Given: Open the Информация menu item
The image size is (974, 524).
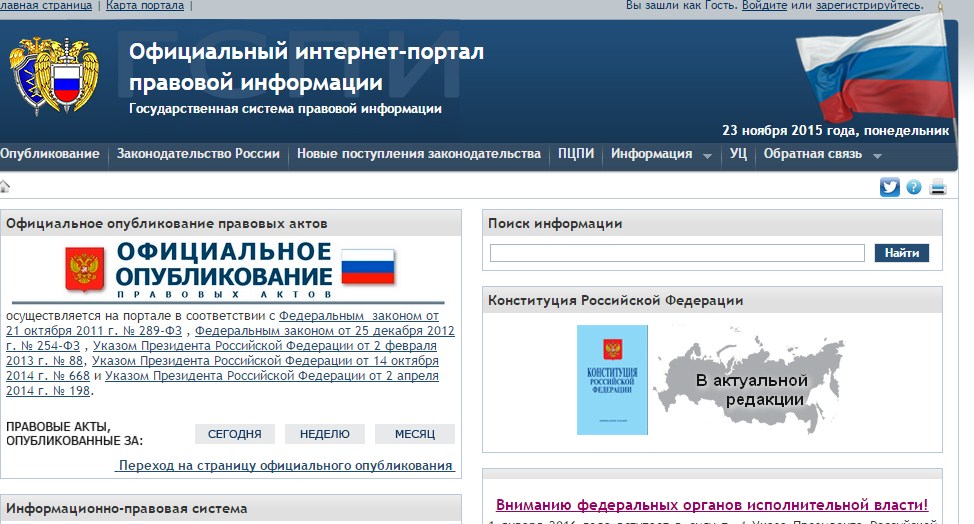Looking at the screenshot, I should (651, 154).
